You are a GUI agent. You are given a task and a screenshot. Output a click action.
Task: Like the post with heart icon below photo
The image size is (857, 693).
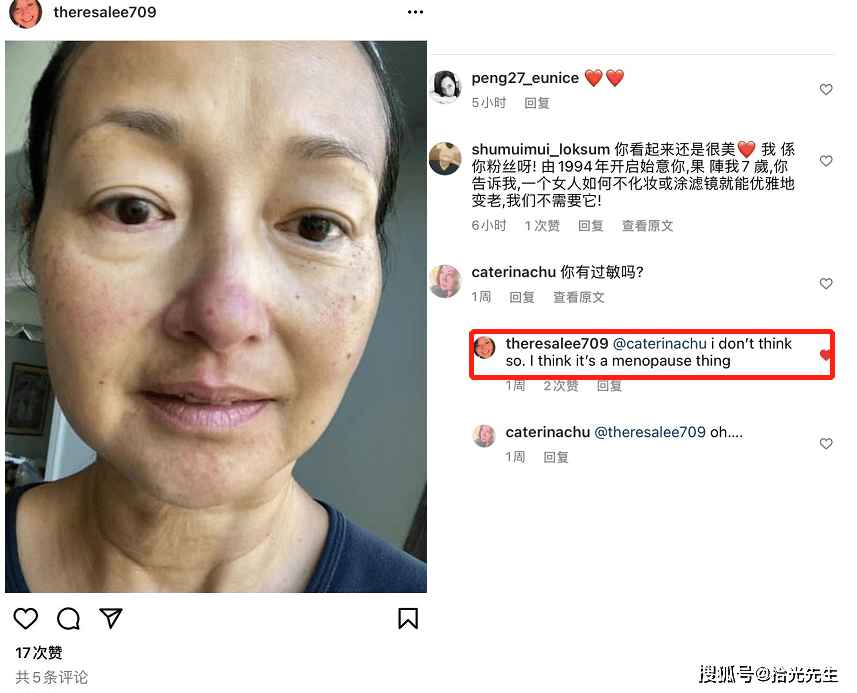[x=26, y=619]
